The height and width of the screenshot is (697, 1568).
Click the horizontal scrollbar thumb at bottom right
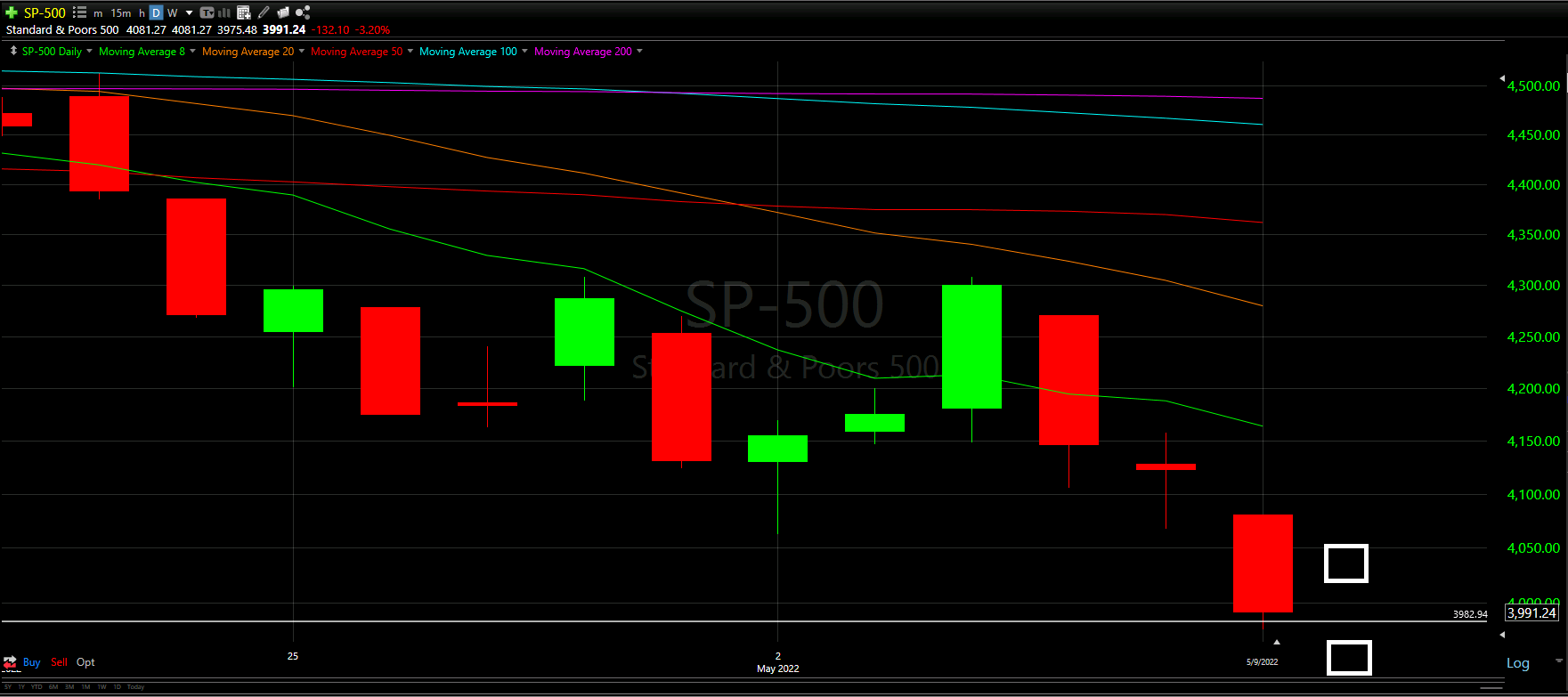(1491, 688)
